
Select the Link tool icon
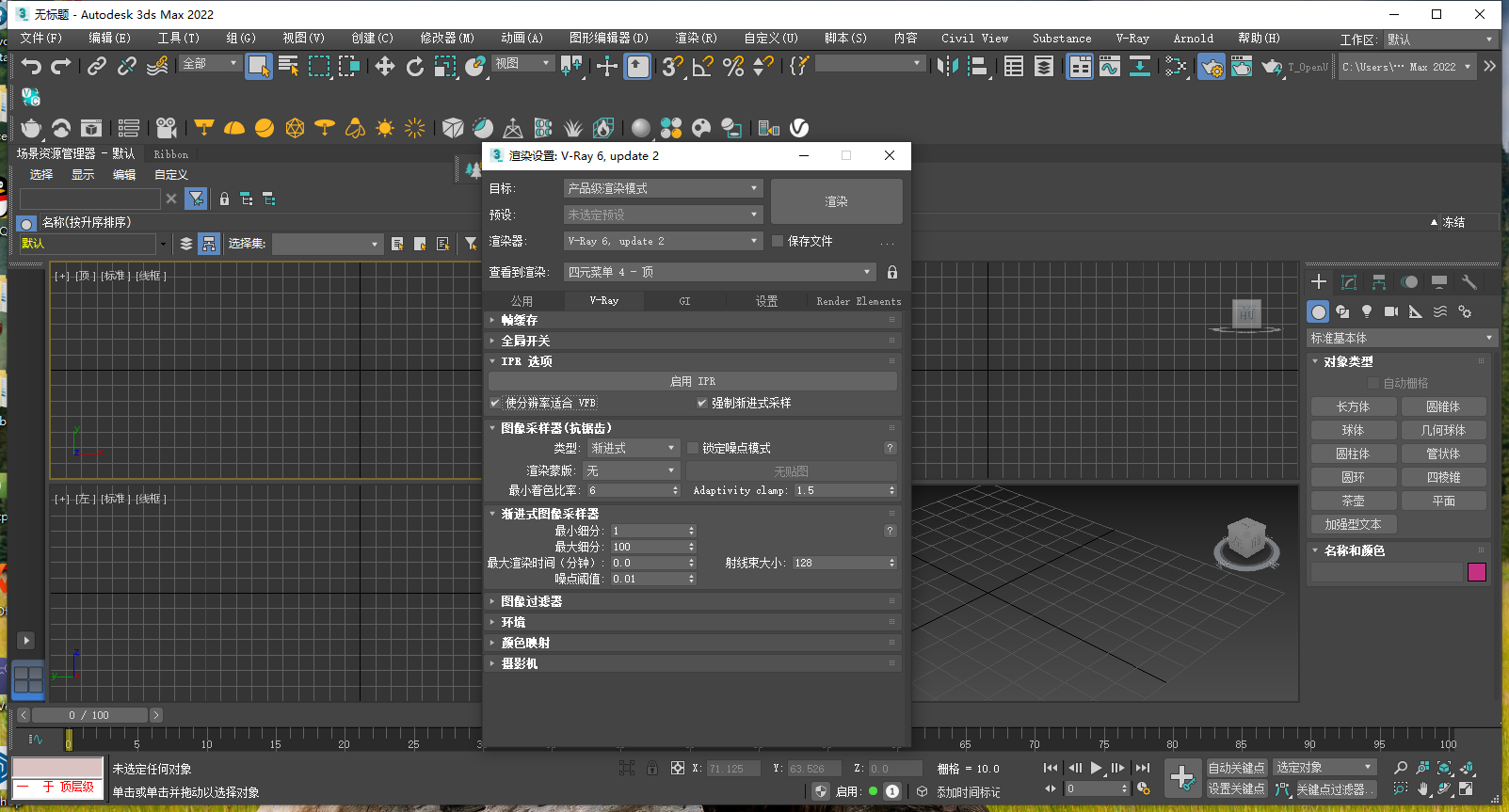[x=96, y=66]
